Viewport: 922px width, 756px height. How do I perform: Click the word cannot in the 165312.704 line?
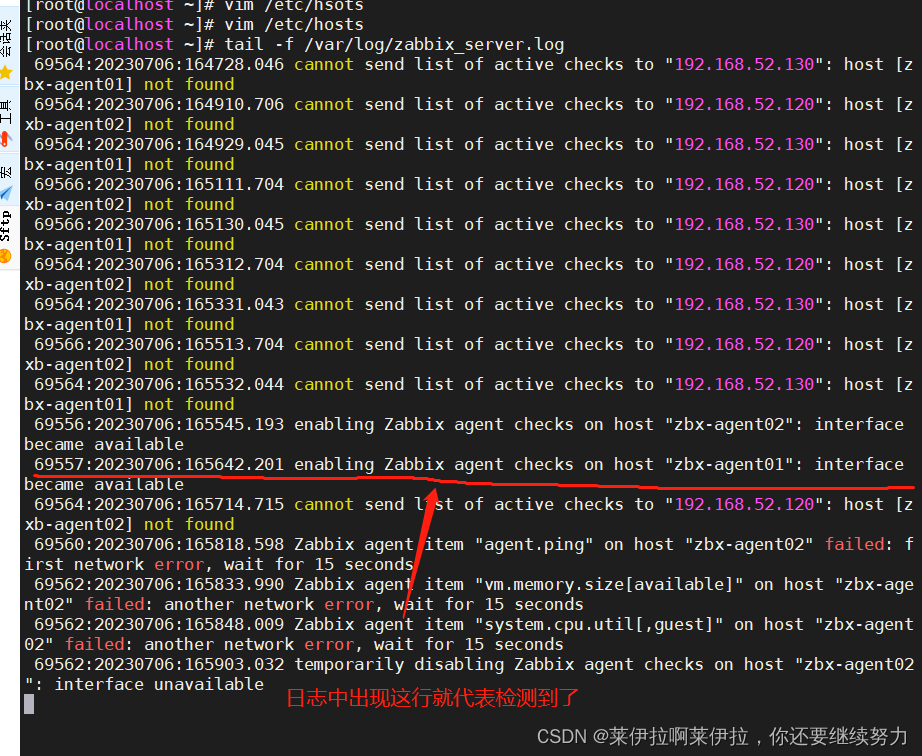click(x=324, y=264)
